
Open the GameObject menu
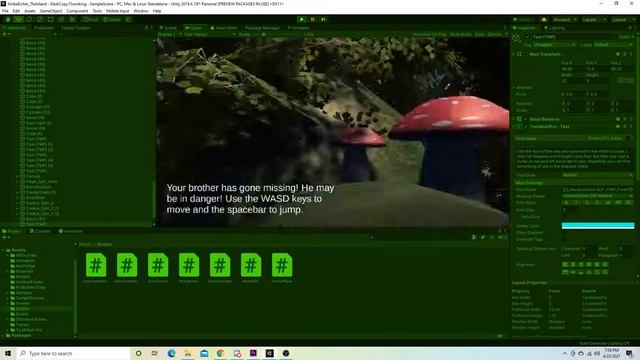point(51,11)
